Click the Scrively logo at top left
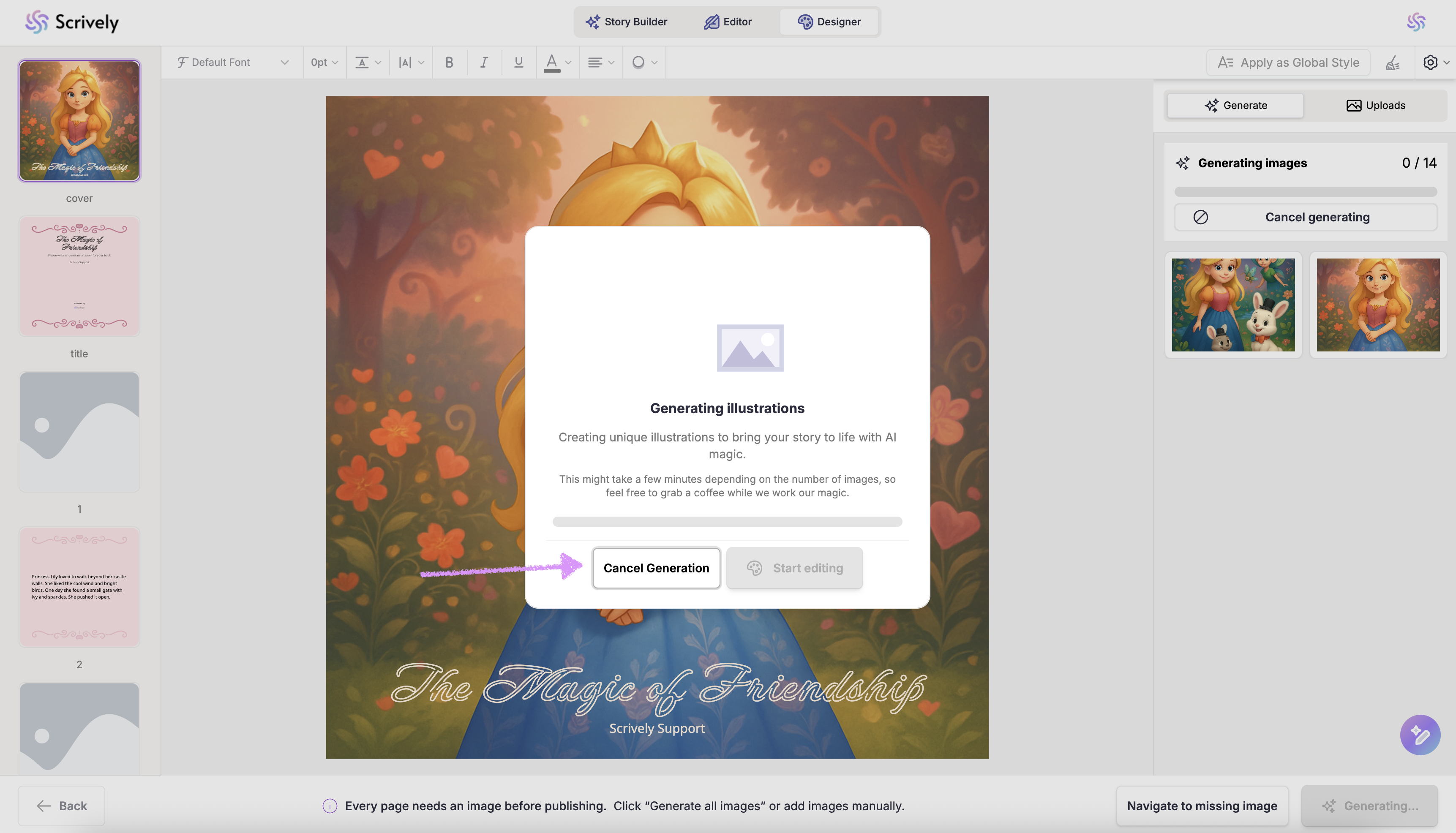 [72, 22]
